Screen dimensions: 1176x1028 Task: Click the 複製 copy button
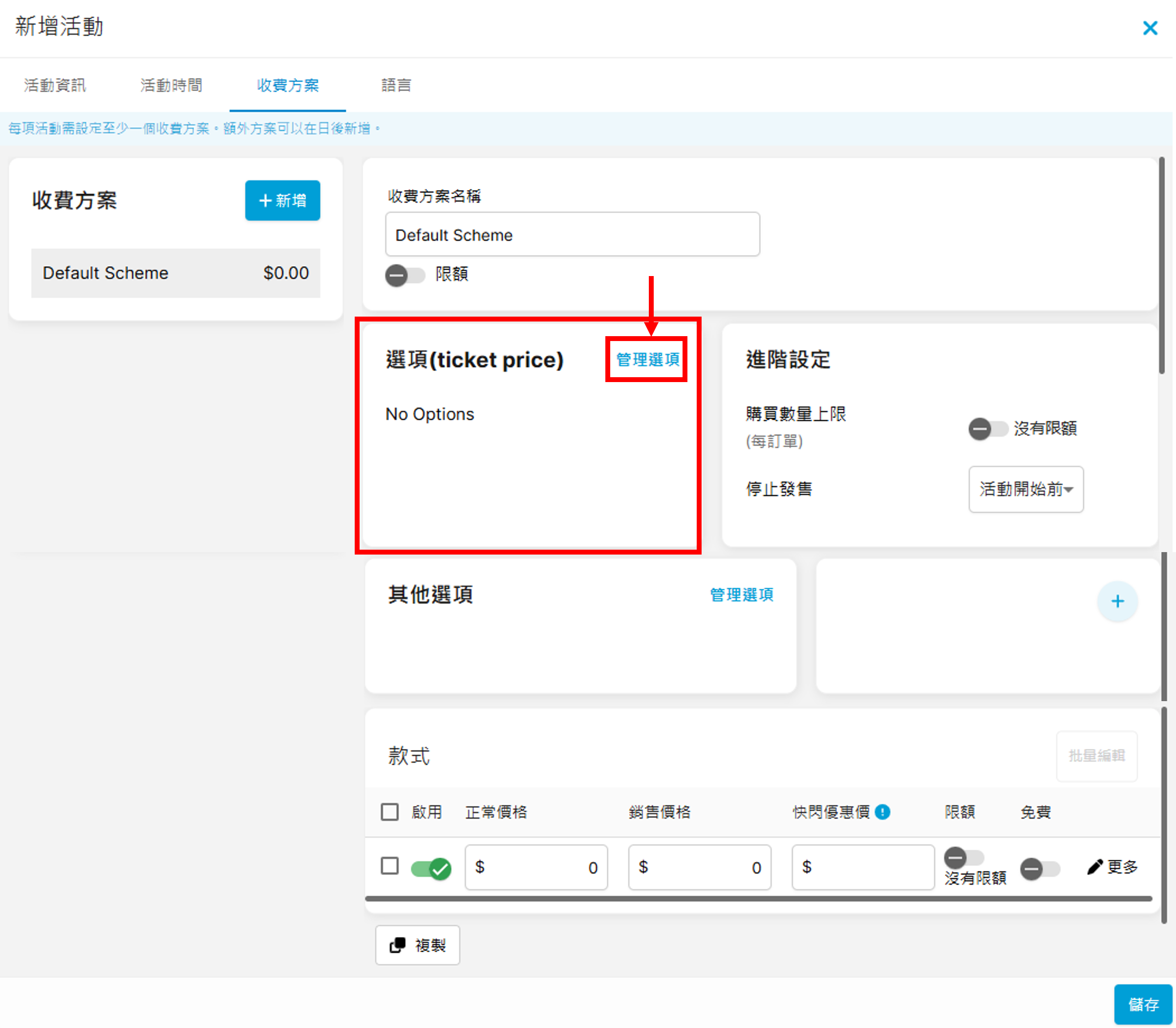click(418, 945)
